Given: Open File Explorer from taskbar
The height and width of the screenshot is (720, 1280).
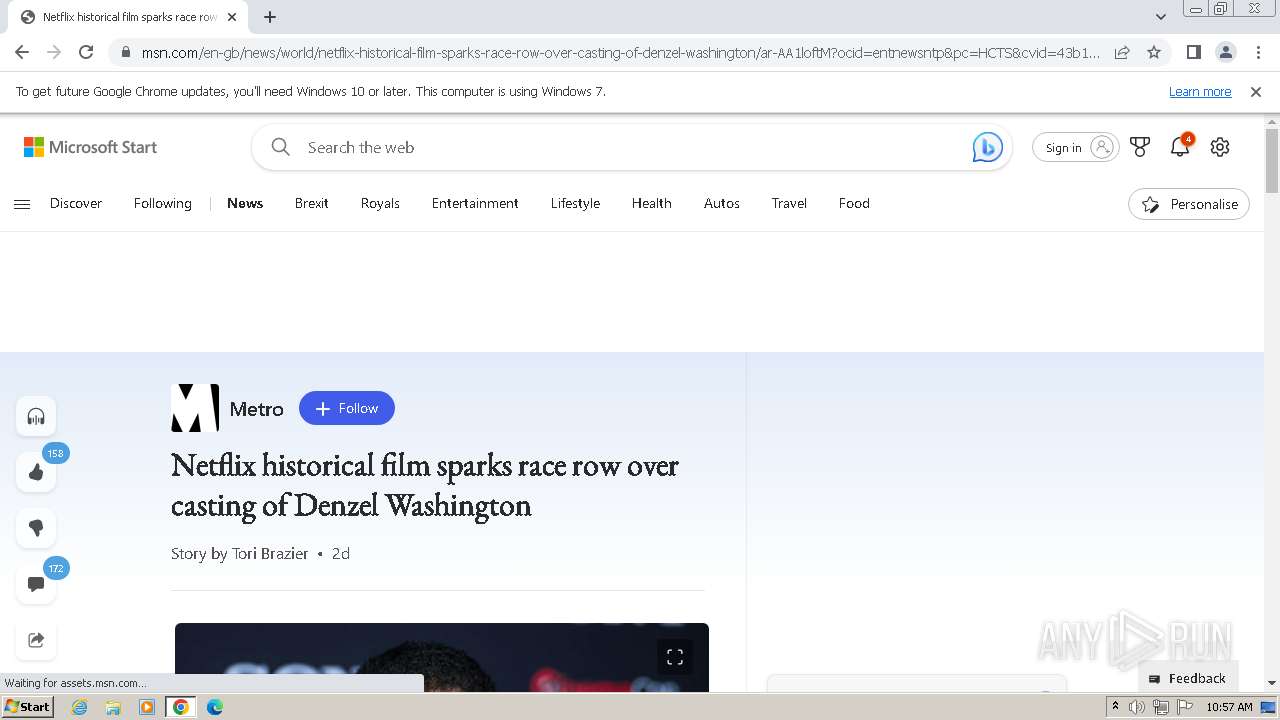Looking at the screenshot, I should coord(113,707).
